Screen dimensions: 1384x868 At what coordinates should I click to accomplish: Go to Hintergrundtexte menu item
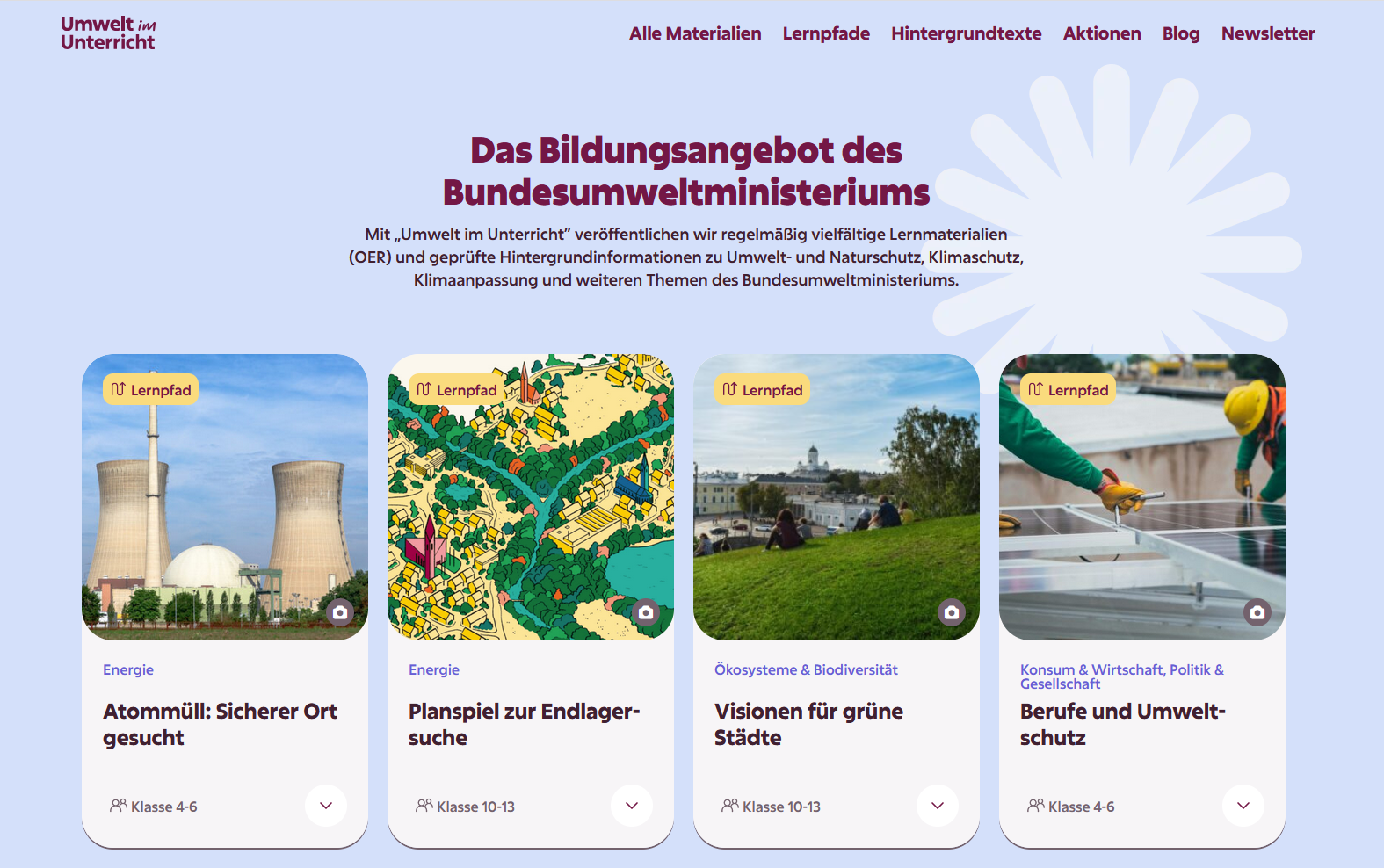point(966,33)
